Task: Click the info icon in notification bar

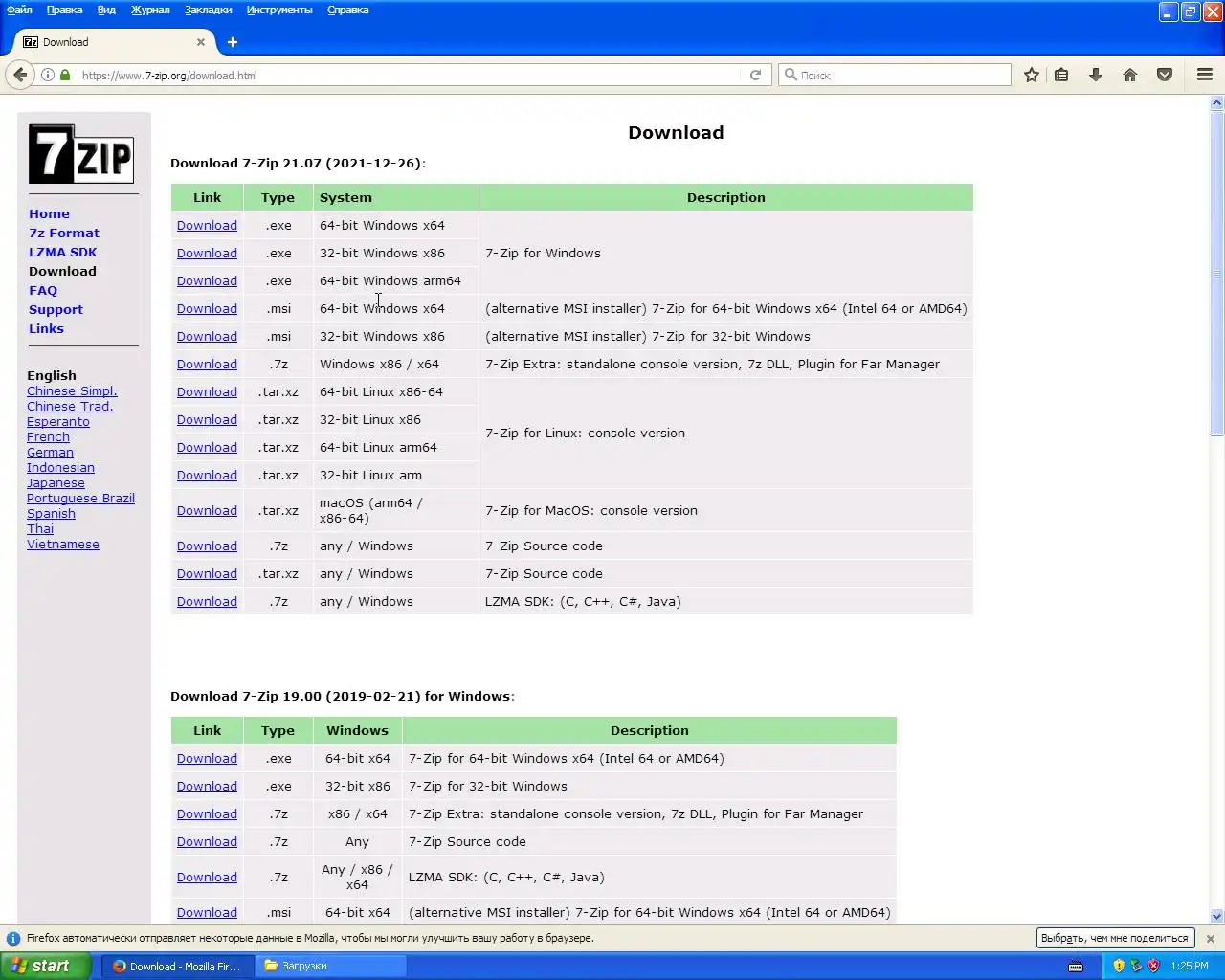Action: (x=13, y=939)
